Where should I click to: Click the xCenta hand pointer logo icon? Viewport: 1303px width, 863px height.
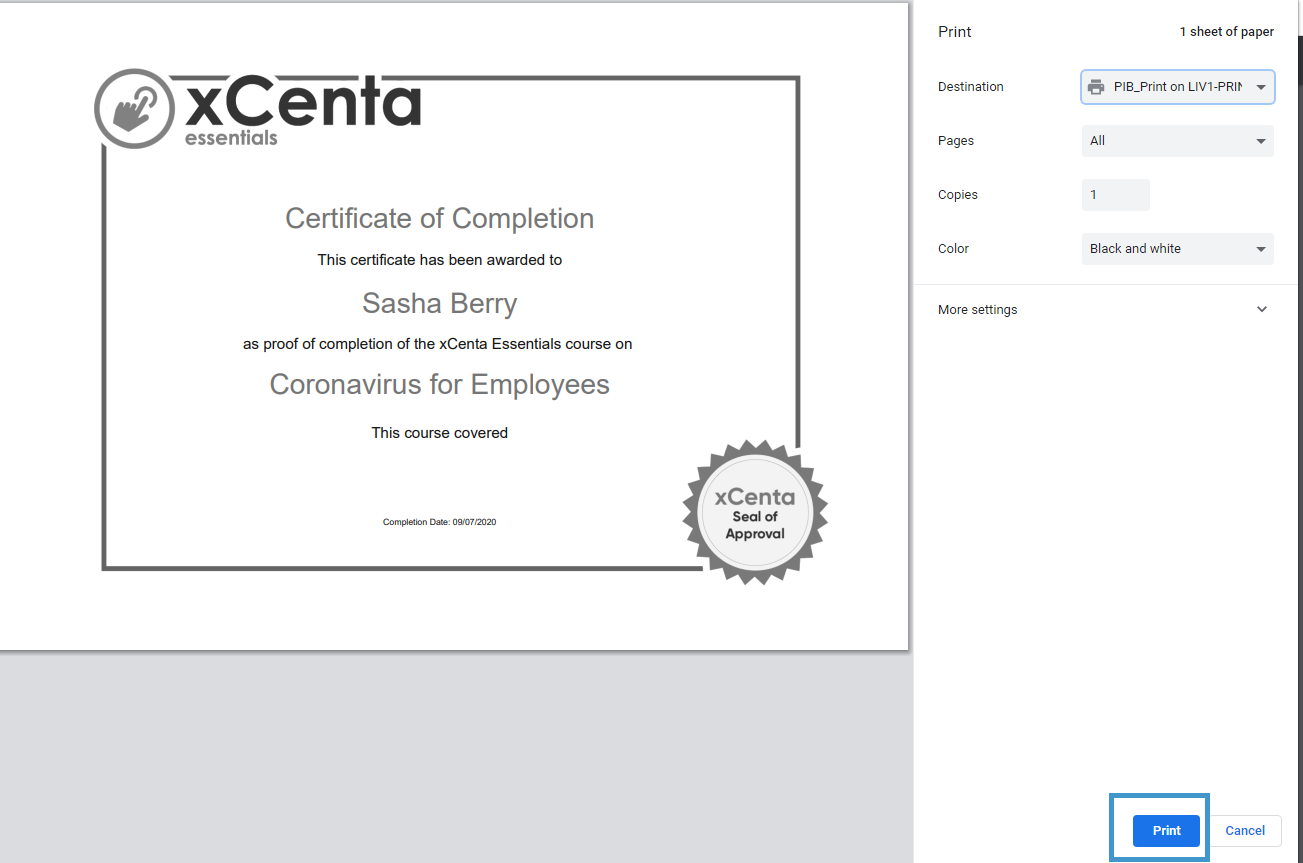(134, 109)
